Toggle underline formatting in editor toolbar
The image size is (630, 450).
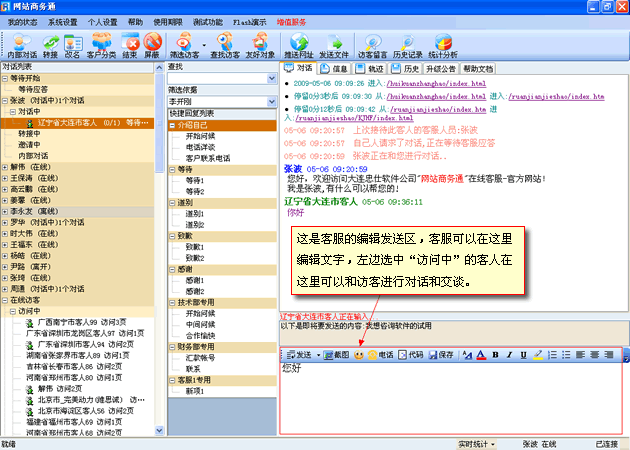523,354
